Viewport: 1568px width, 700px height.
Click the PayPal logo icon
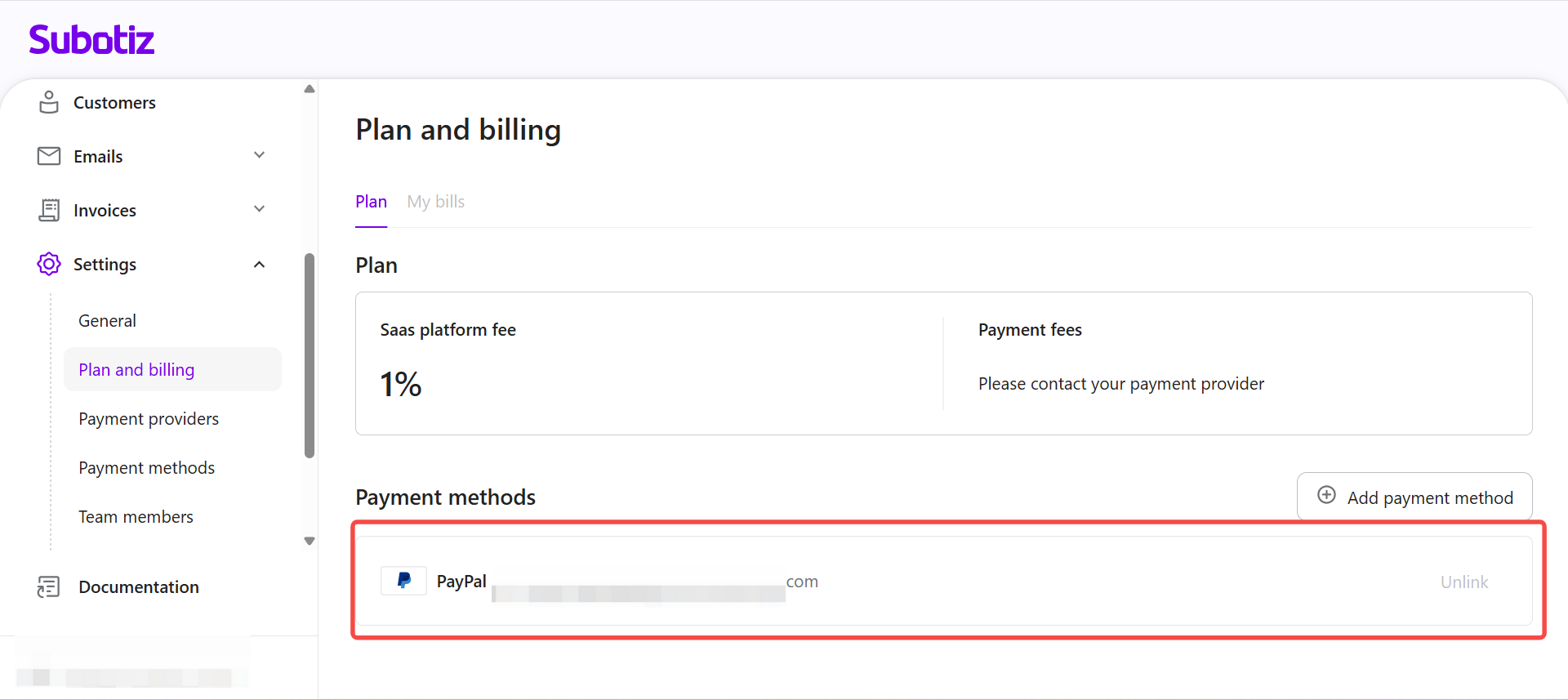(x=403, y=581)
